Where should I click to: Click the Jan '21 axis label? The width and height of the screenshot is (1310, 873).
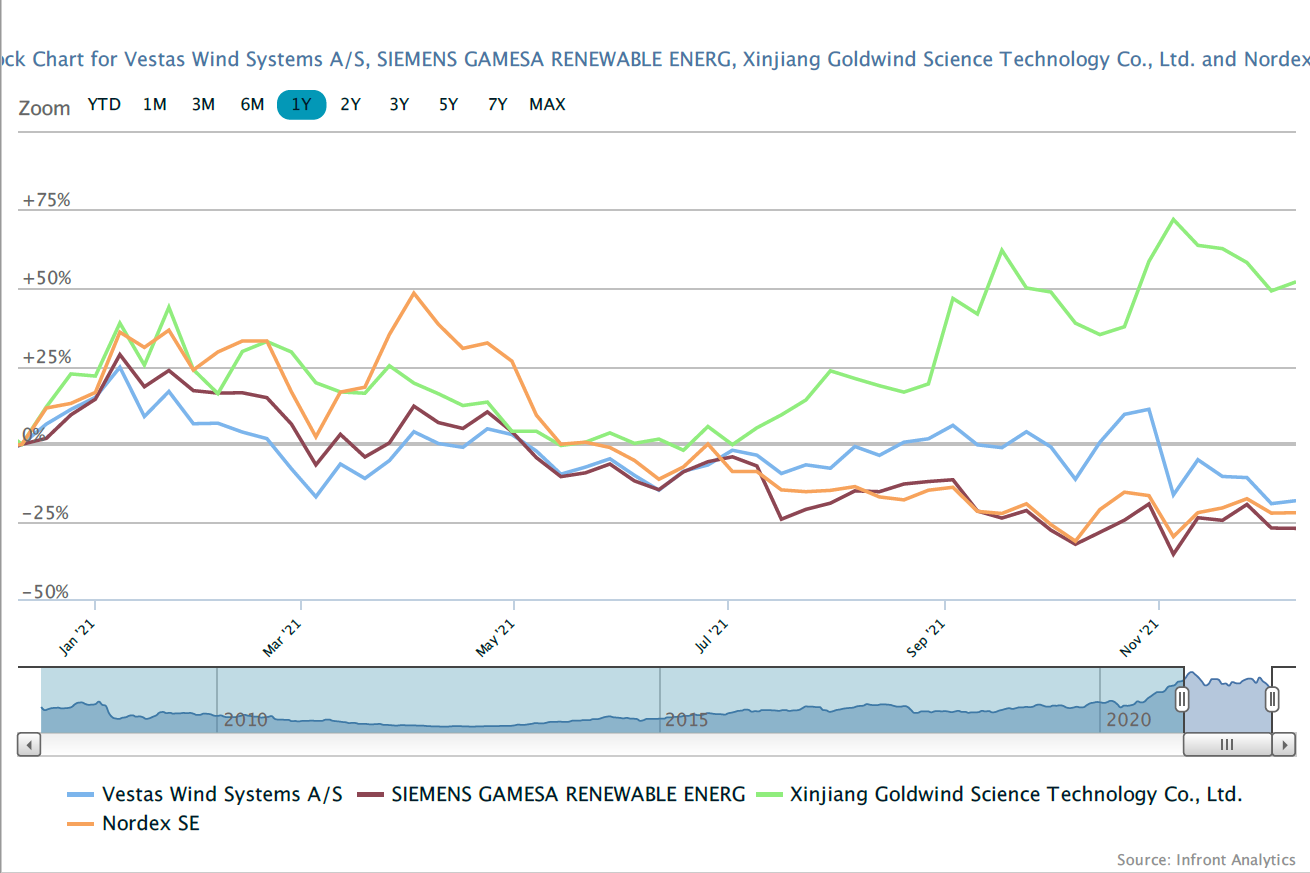point(79,638)
